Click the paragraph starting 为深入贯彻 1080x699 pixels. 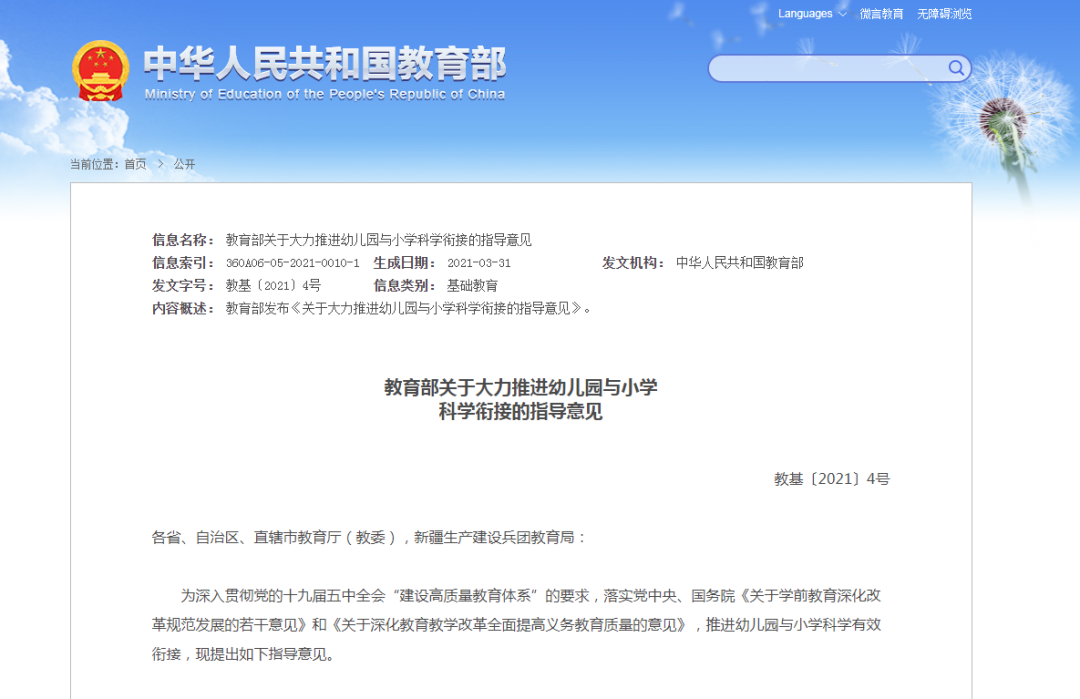[517, 625]
